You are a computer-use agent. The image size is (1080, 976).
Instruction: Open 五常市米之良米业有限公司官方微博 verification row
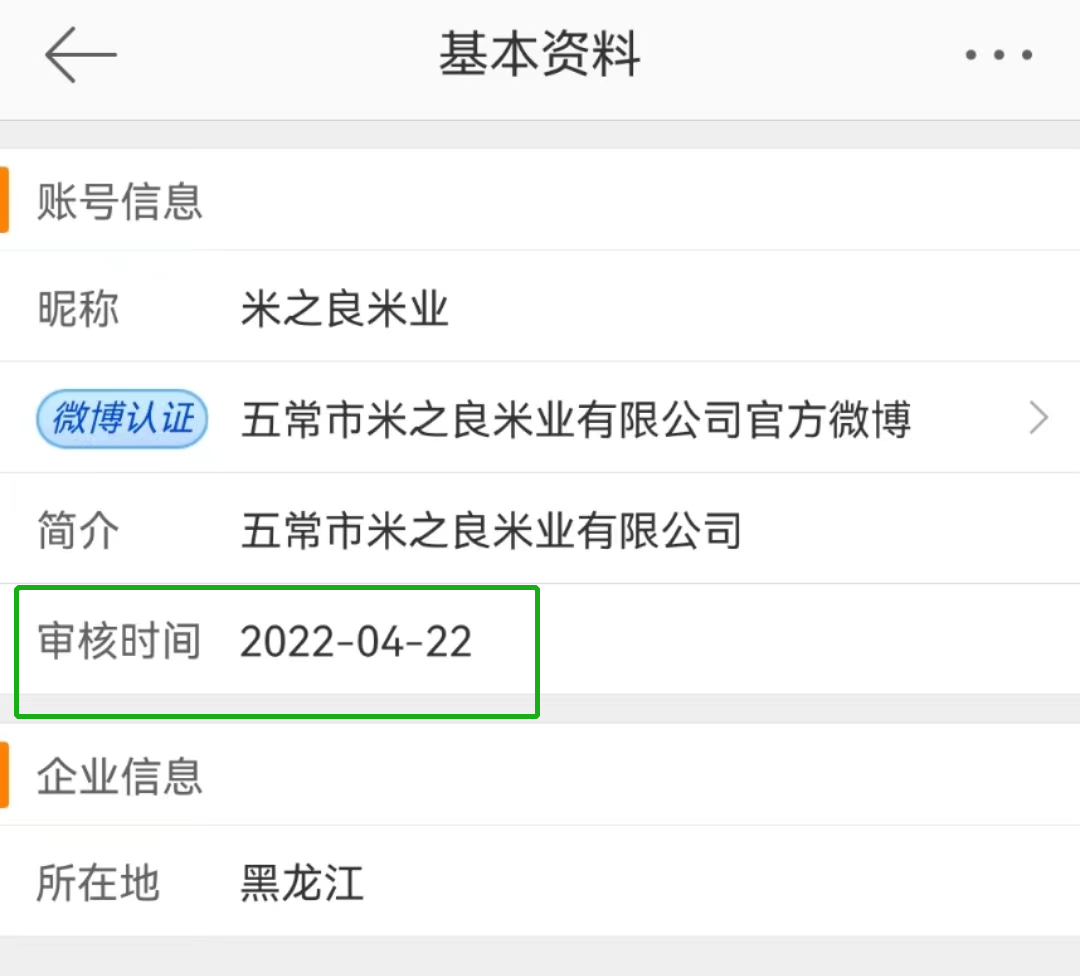pos(540,418)
